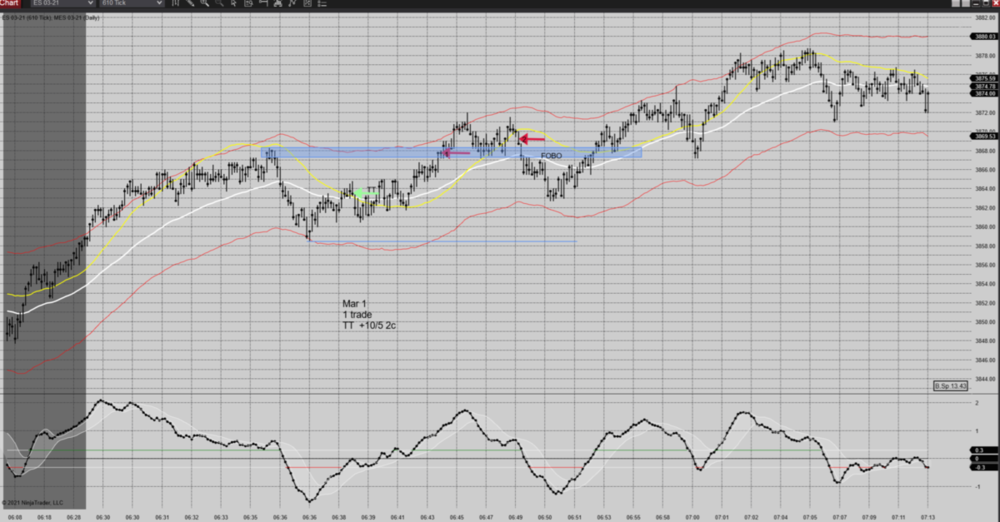Click the first window link square icon
Screen dimensions: 1000x522
click(x=955, y=3)
